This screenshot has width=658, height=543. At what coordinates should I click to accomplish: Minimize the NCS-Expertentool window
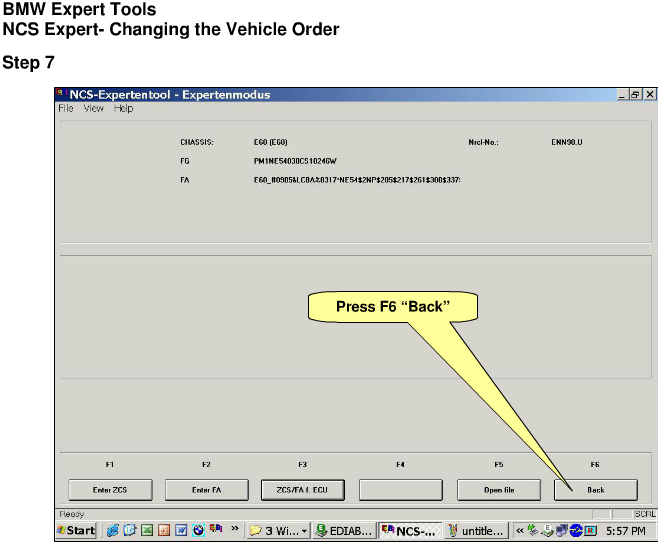point(622,94)
